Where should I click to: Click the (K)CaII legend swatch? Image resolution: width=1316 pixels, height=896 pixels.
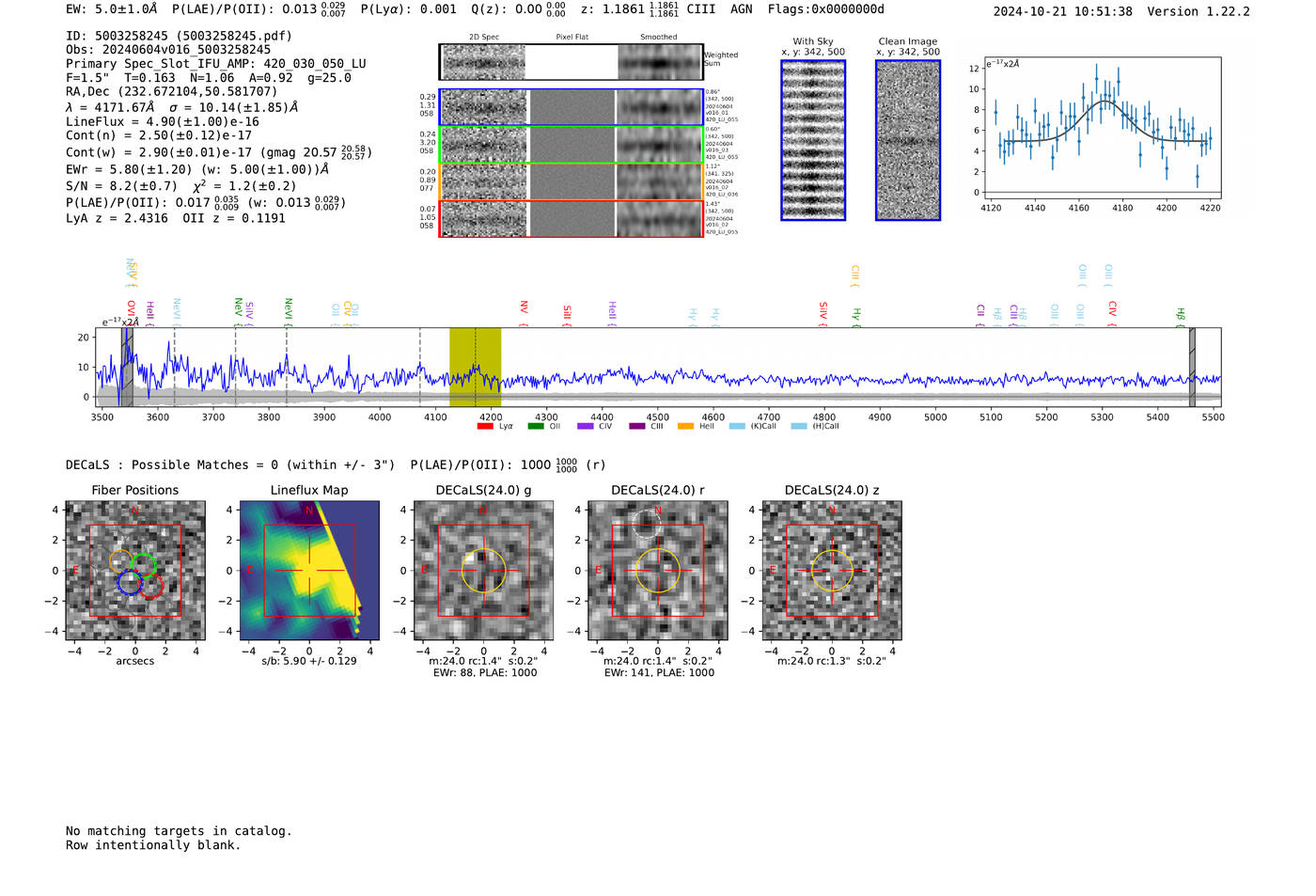(x=737, y=426)
